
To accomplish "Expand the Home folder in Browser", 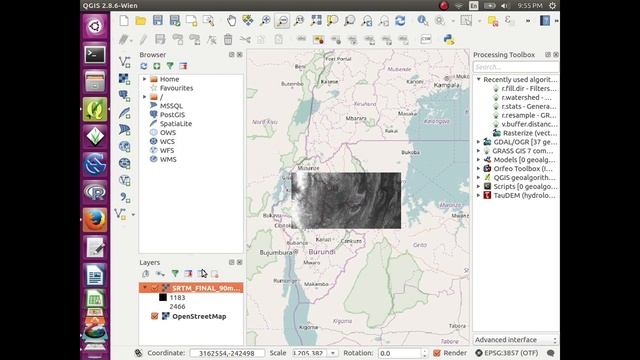I will tap(144, 79).
